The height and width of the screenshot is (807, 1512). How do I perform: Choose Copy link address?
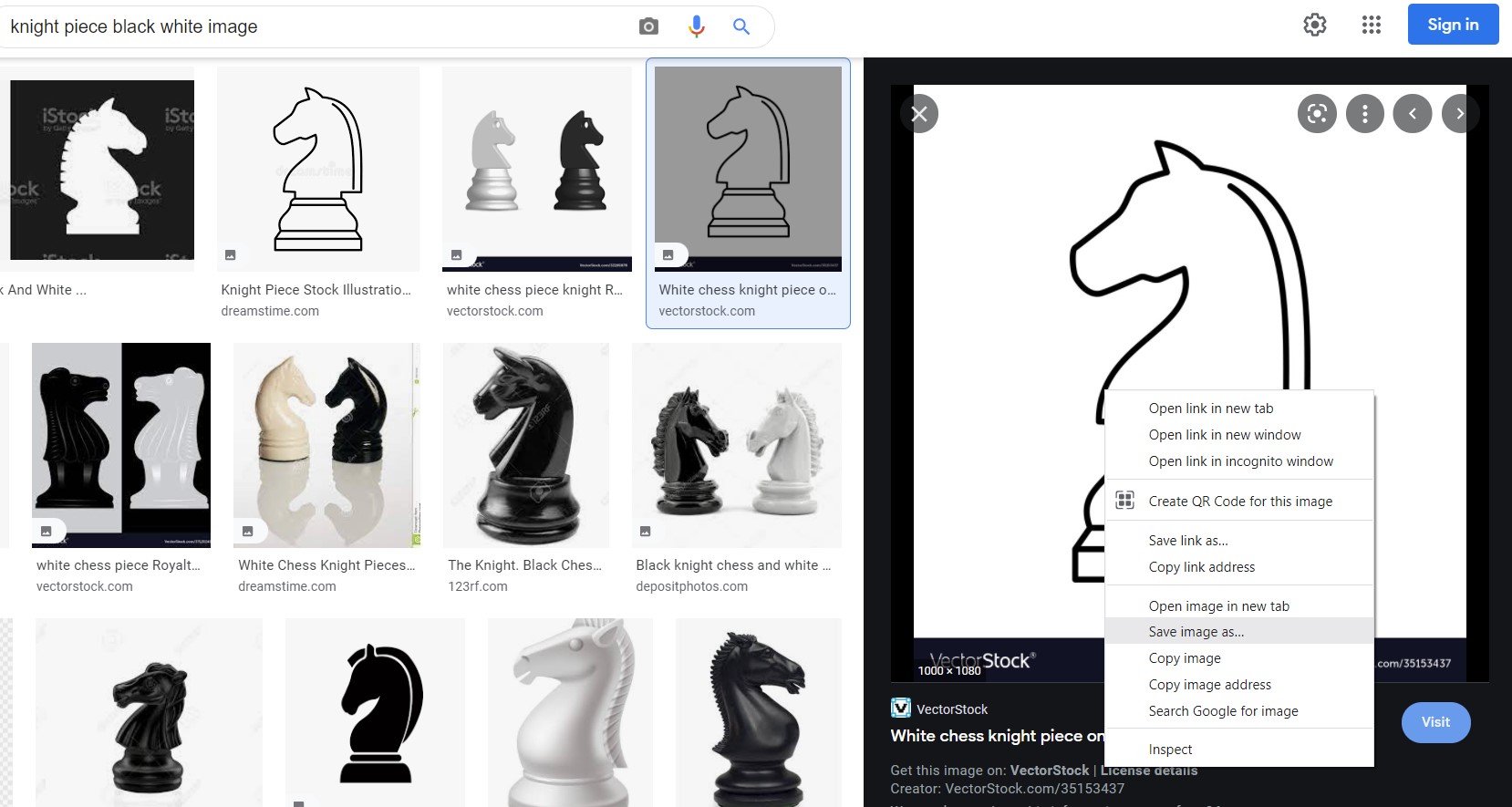pos(1239,567)
